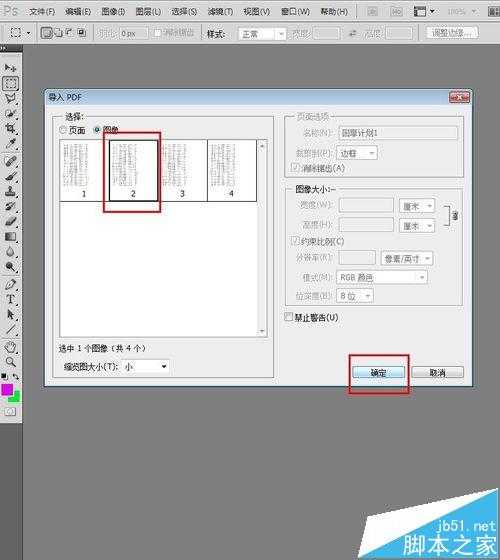Image resolution: width=500 pixels, height=560 pixels.
Task: Select the Rectangular Marquee tool in the toolbox
Action: [x=10, y=83]
